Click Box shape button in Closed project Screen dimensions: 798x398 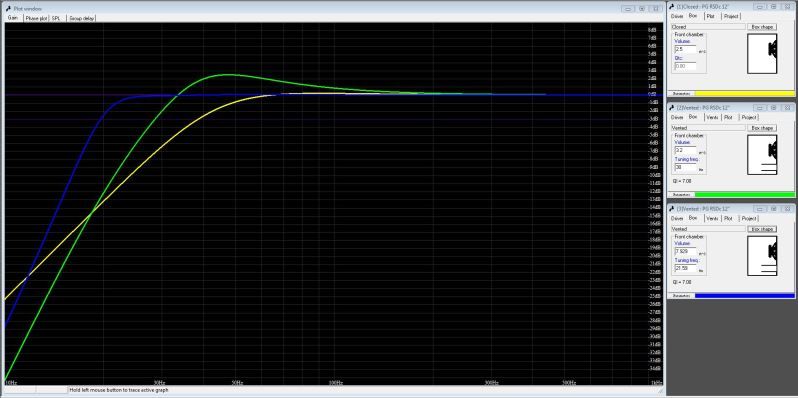pos(762,26)
